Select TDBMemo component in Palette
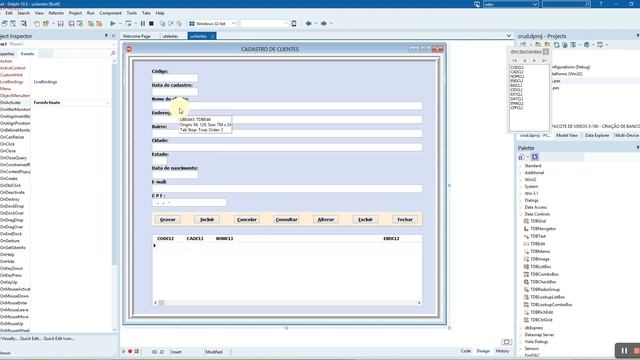Image resolution: width=640 pixels, height=360 pixels. point(537,251)
